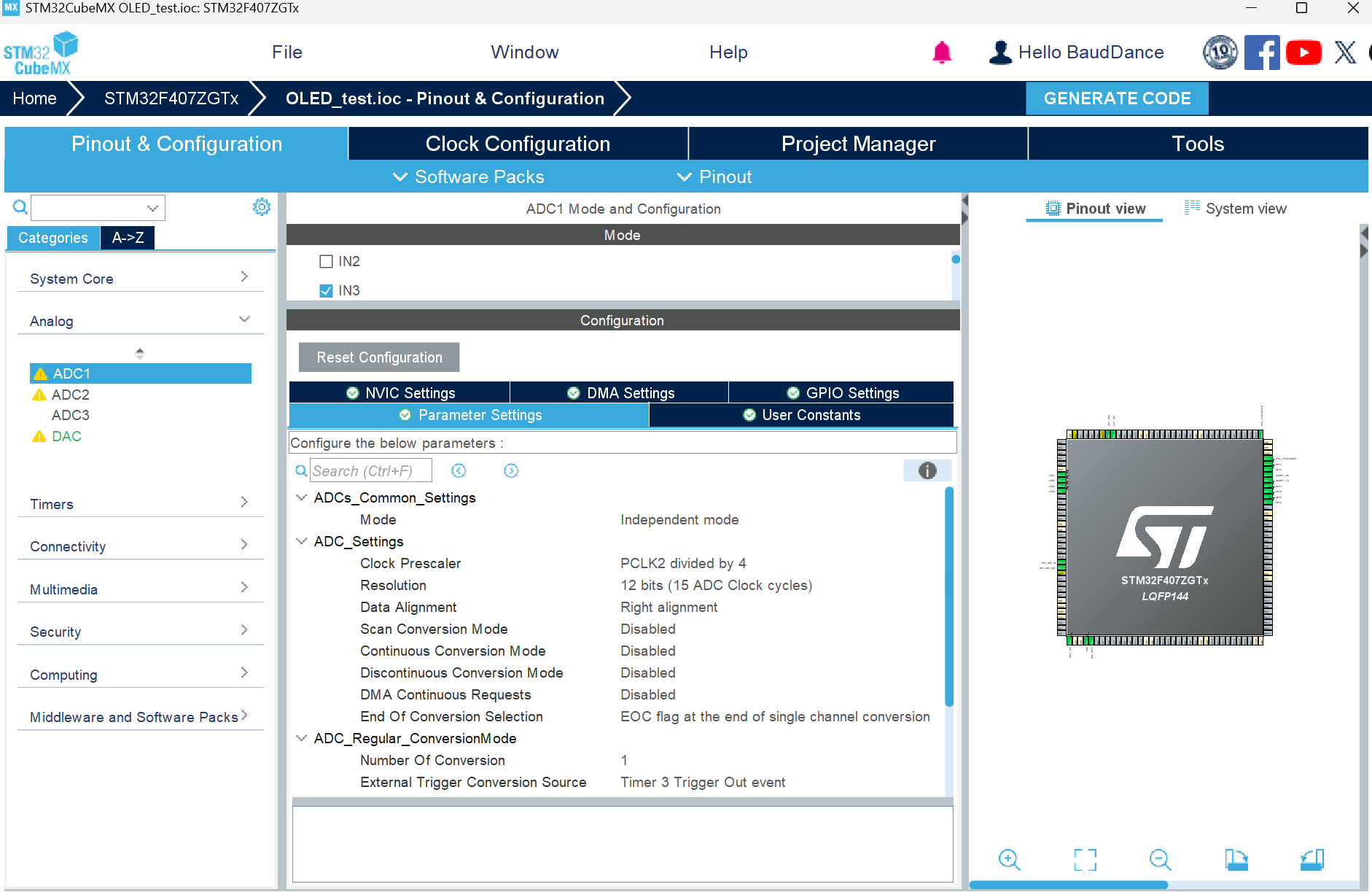Go to next parameter search result

point(511,470)
